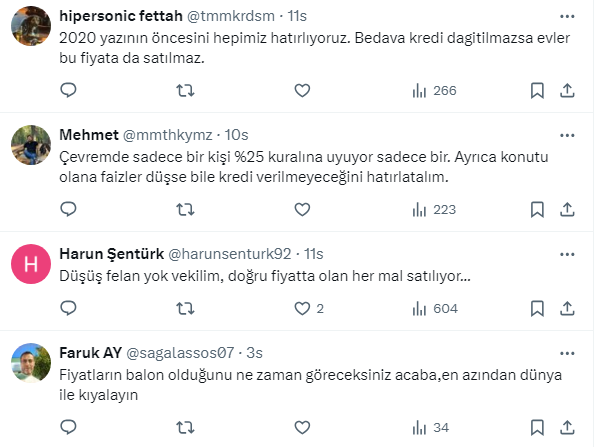Bookmark hipersonic fettah's tweet

(x=537, y=91)
